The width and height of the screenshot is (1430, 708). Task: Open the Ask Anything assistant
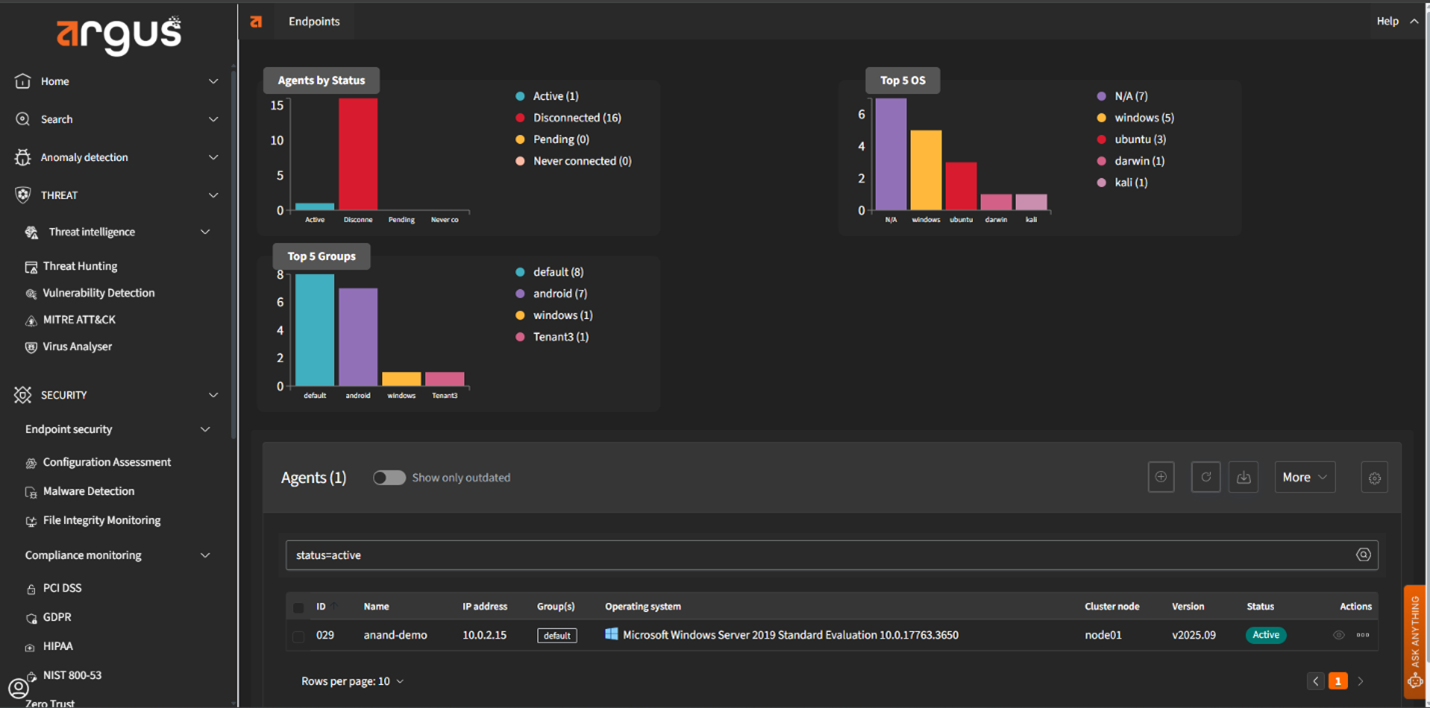click(x=1414, y=640)
